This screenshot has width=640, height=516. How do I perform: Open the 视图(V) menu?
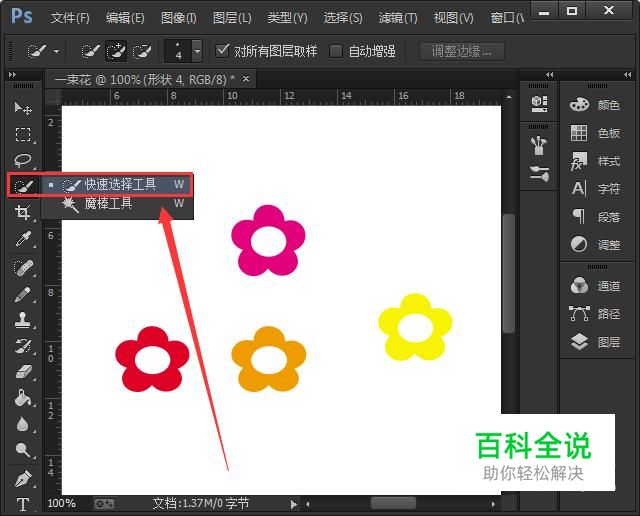pos(453,18)
